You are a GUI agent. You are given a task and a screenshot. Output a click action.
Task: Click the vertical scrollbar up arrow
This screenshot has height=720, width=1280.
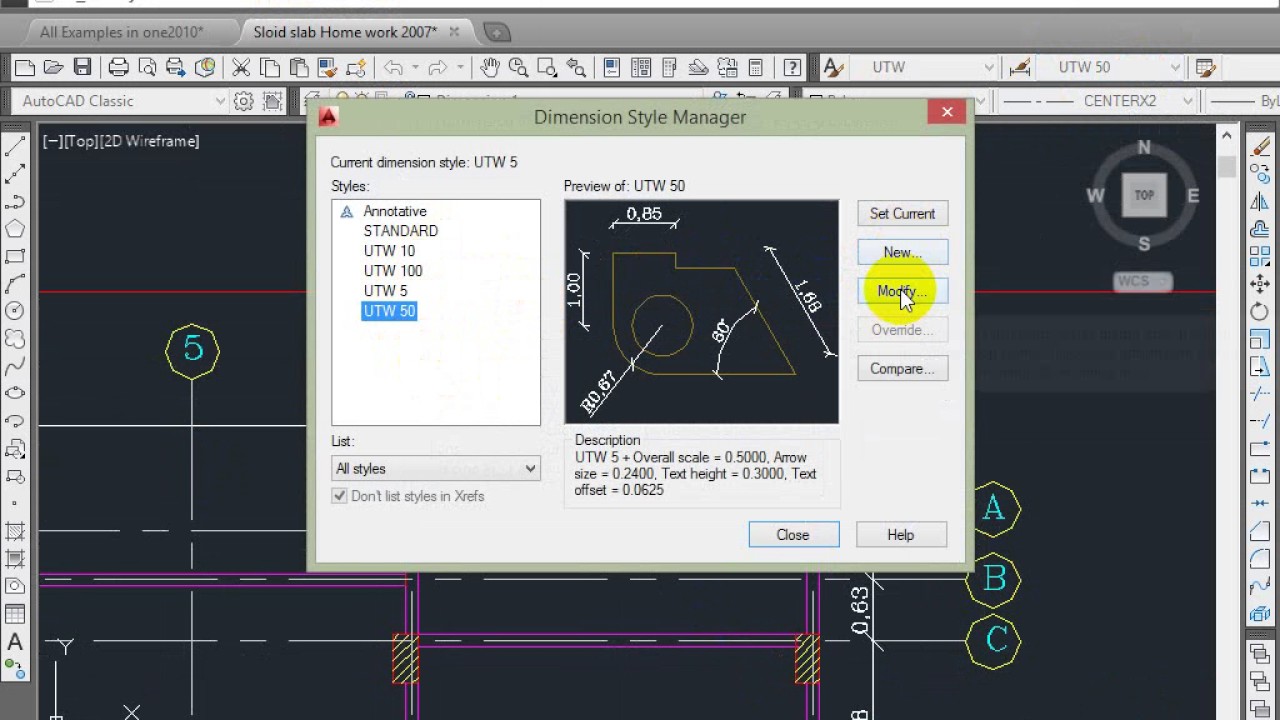coord(1228,134)
